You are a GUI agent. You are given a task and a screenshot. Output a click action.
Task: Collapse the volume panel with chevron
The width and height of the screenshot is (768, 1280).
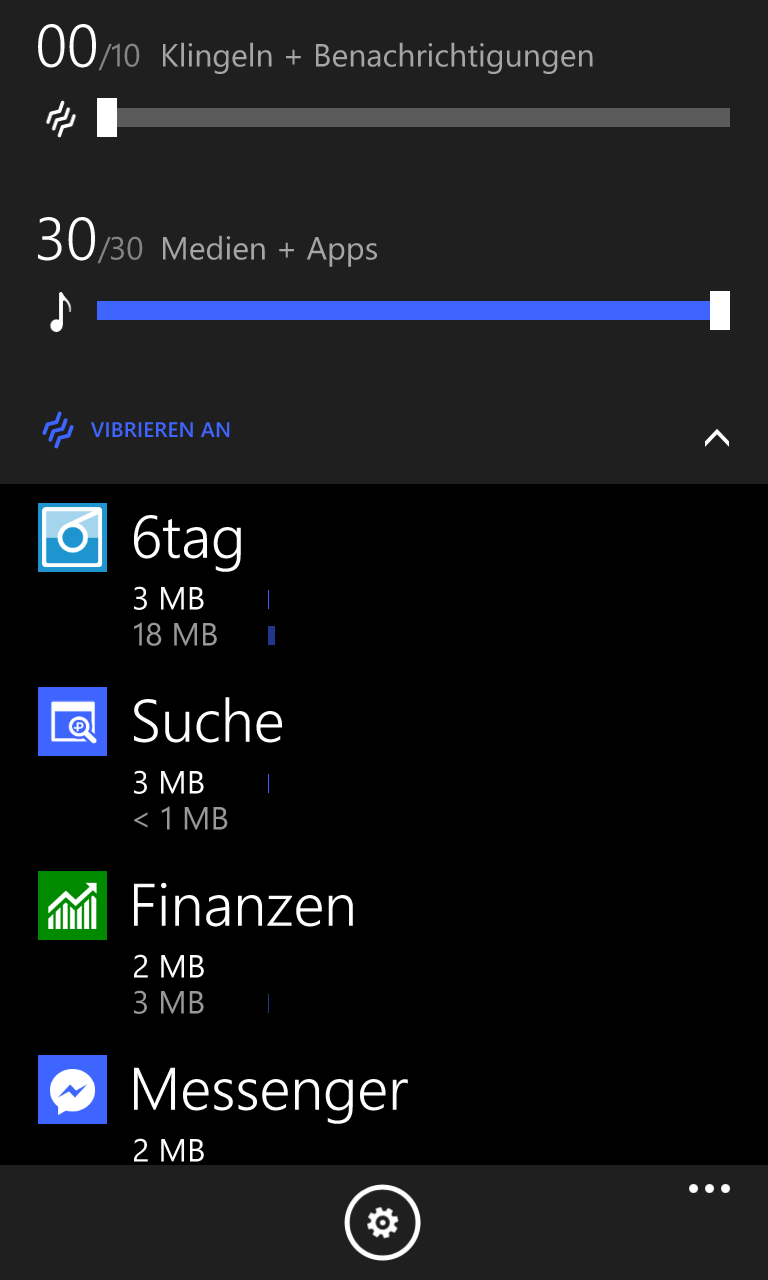[717, 437]
